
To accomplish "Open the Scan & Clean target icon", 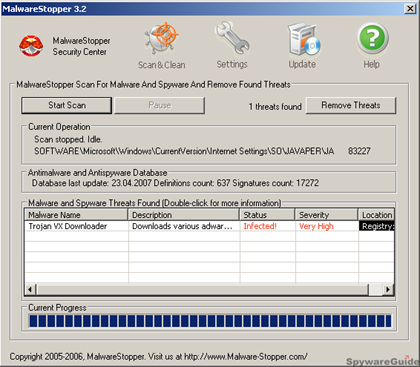I will (162, 38).
